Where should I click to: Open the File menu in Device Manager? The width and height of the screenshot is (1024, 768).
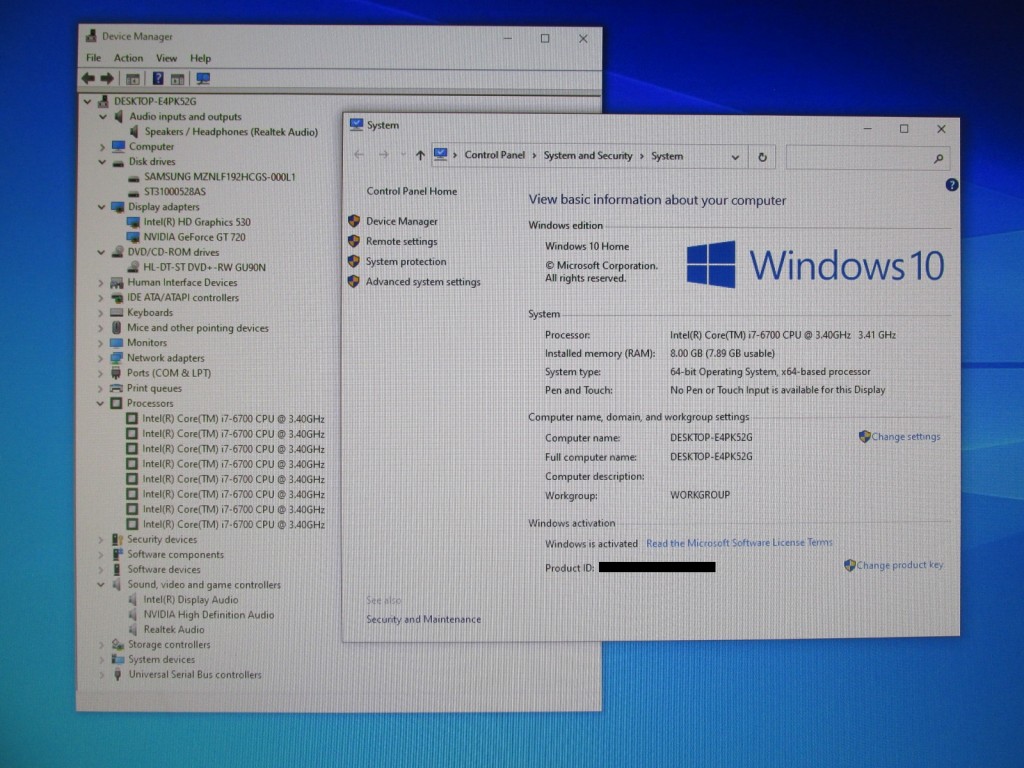coord(93,58)
